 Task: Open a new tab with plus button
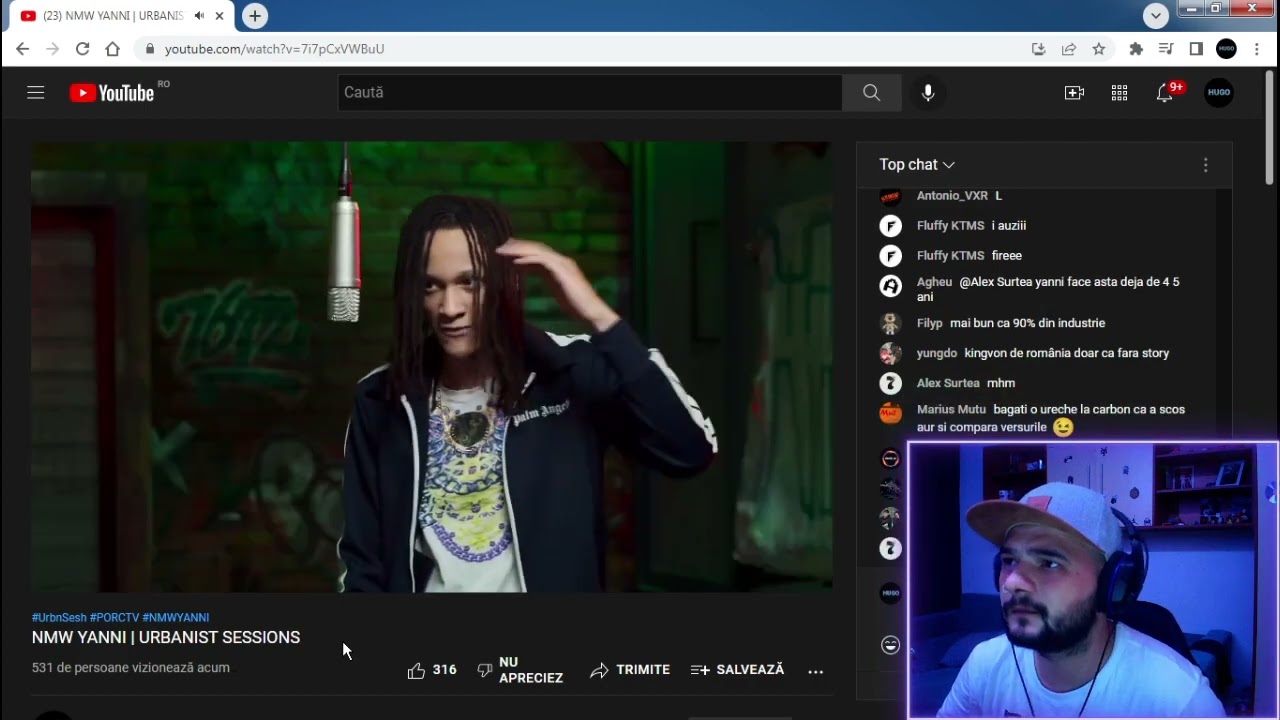255,16
